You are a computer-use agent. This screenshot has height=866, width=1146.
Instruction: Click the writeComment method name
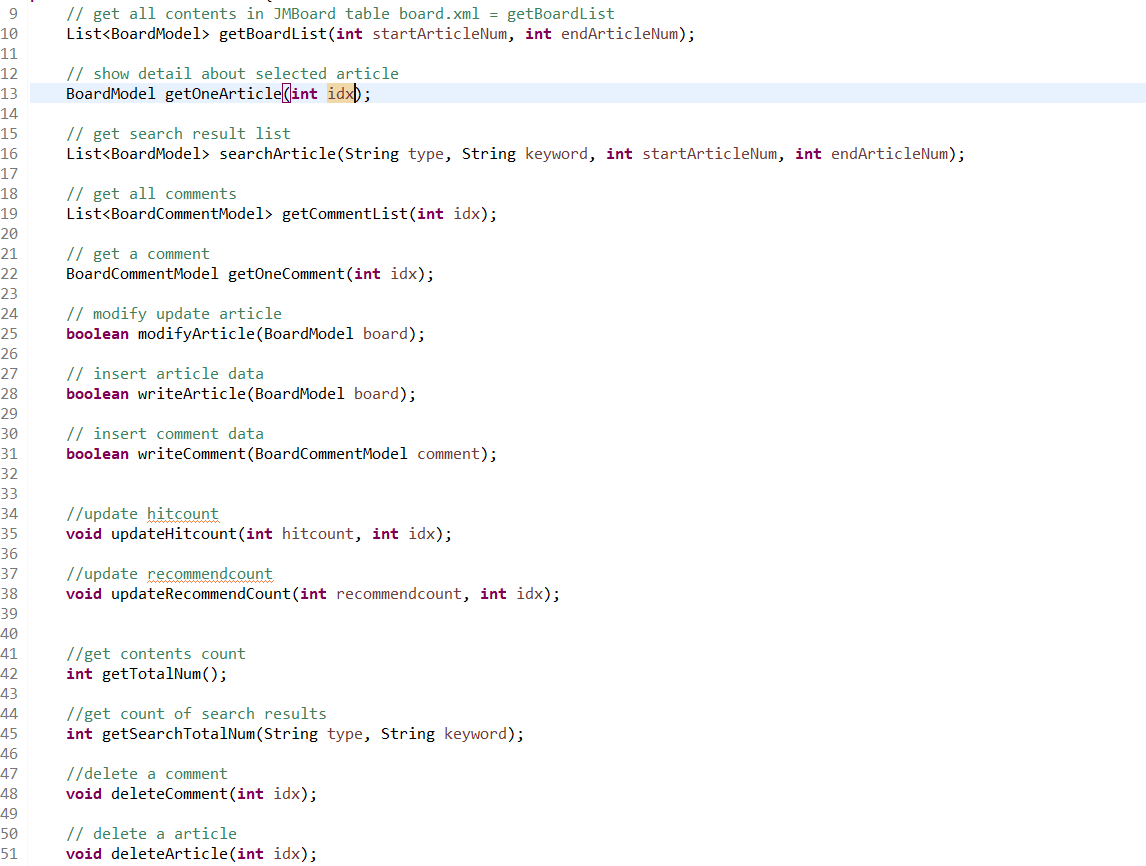[x=191, y=454]
